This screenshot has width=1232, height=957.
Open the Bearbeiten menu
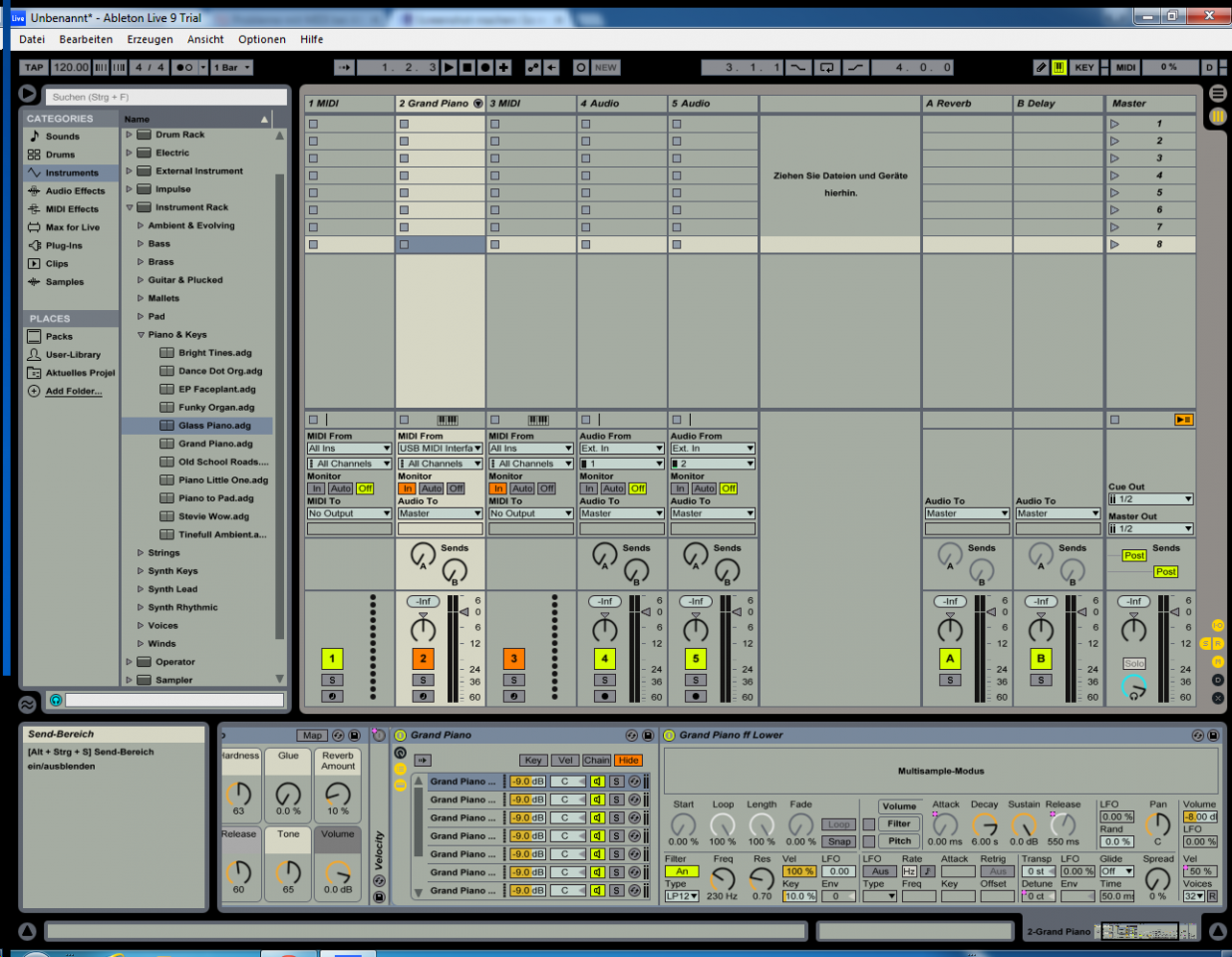[86, 40]
